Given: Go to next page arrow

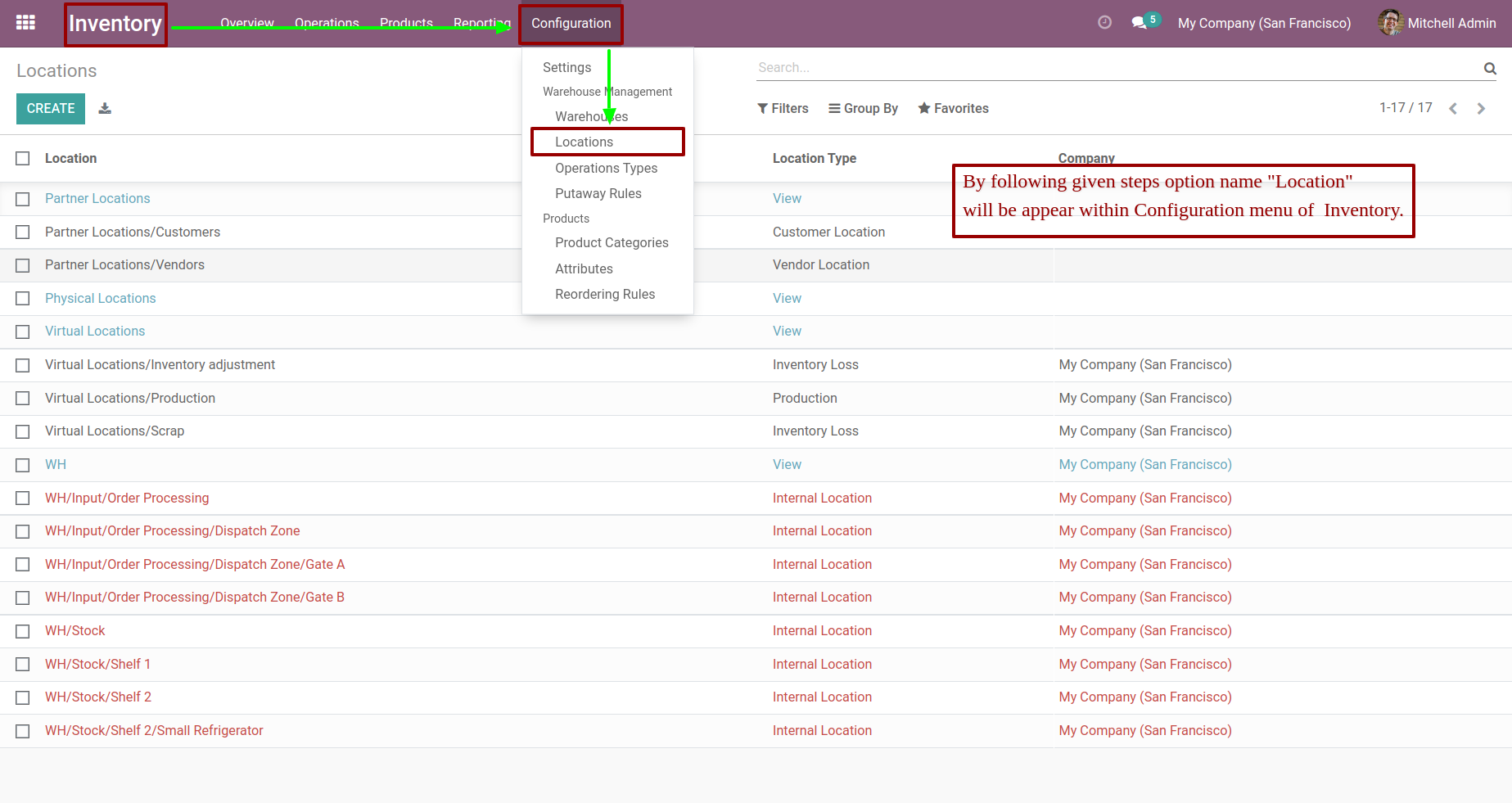Looking at the screenshot, I should pos(1481,108).
